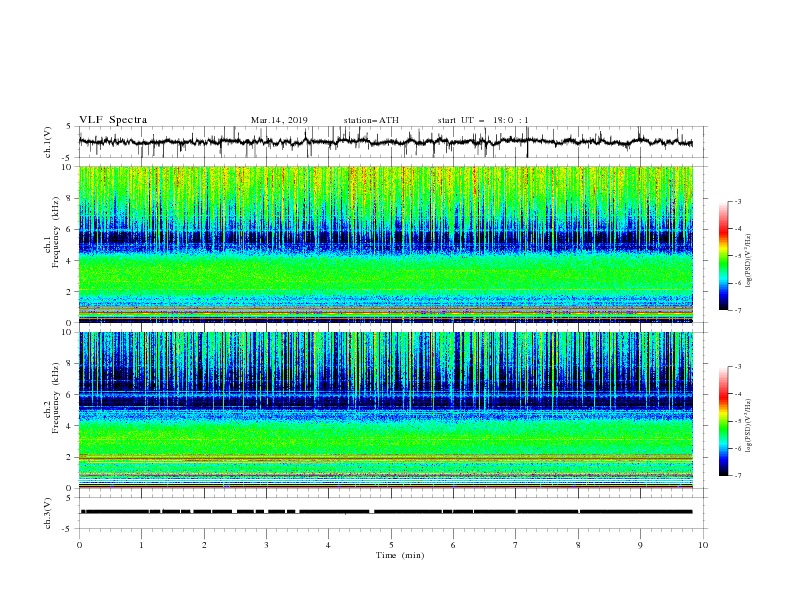Screen dimensions: 792x612
Task: Click inside the ch.2 spectrogram panel
Action: coord(385,410)
